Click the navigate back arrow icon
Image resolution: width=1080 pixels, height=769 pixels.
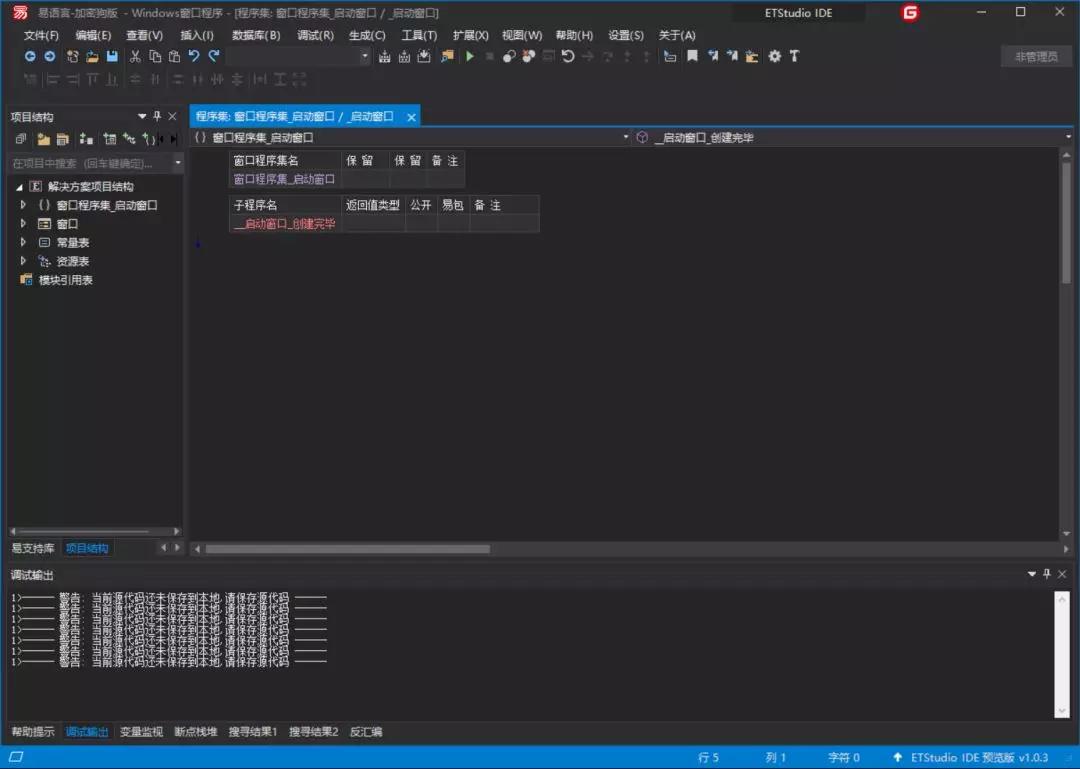pyautogui.click(x=29, y=57)
